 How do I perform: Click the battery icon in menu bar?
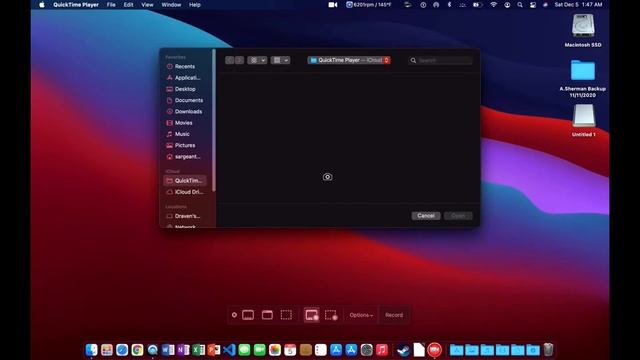[477, 5]
